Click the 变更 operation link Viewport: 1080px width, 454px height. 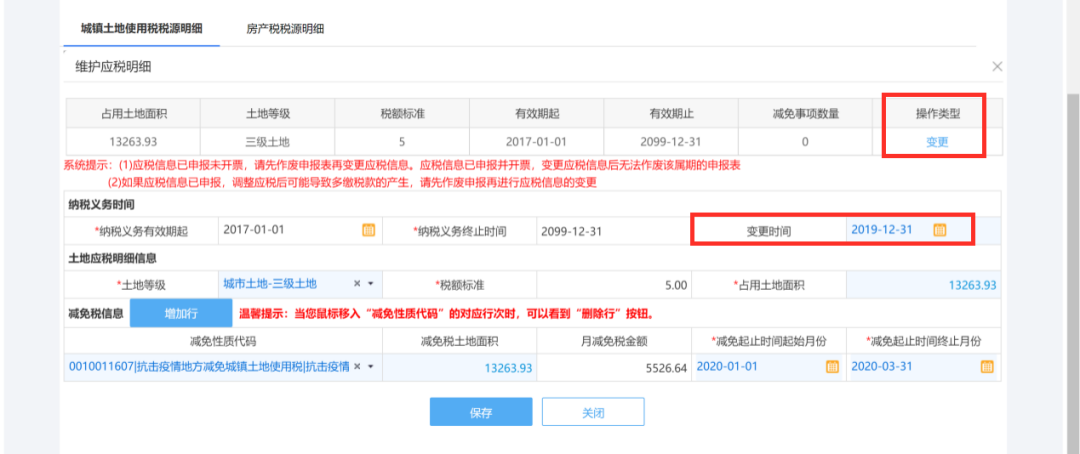point(936,142)
